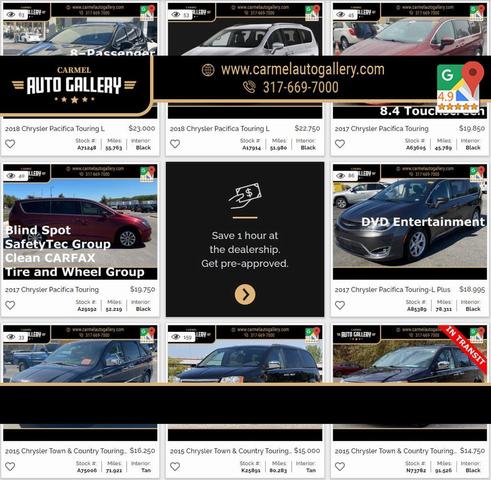Click view-count eye badge on Touring-L Plus photo
The width and height of the screenshot is (491, 480).
345,176
